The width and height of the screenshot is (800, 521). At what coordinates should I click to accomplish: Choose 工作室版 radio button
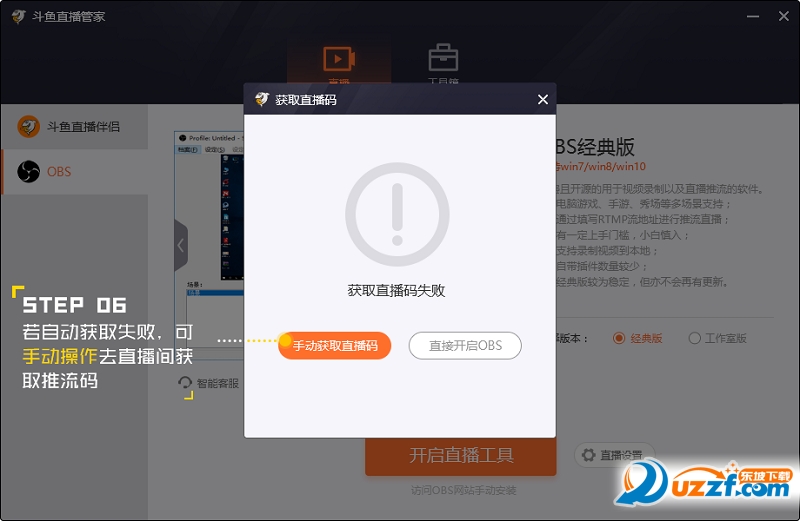point(694,338)
